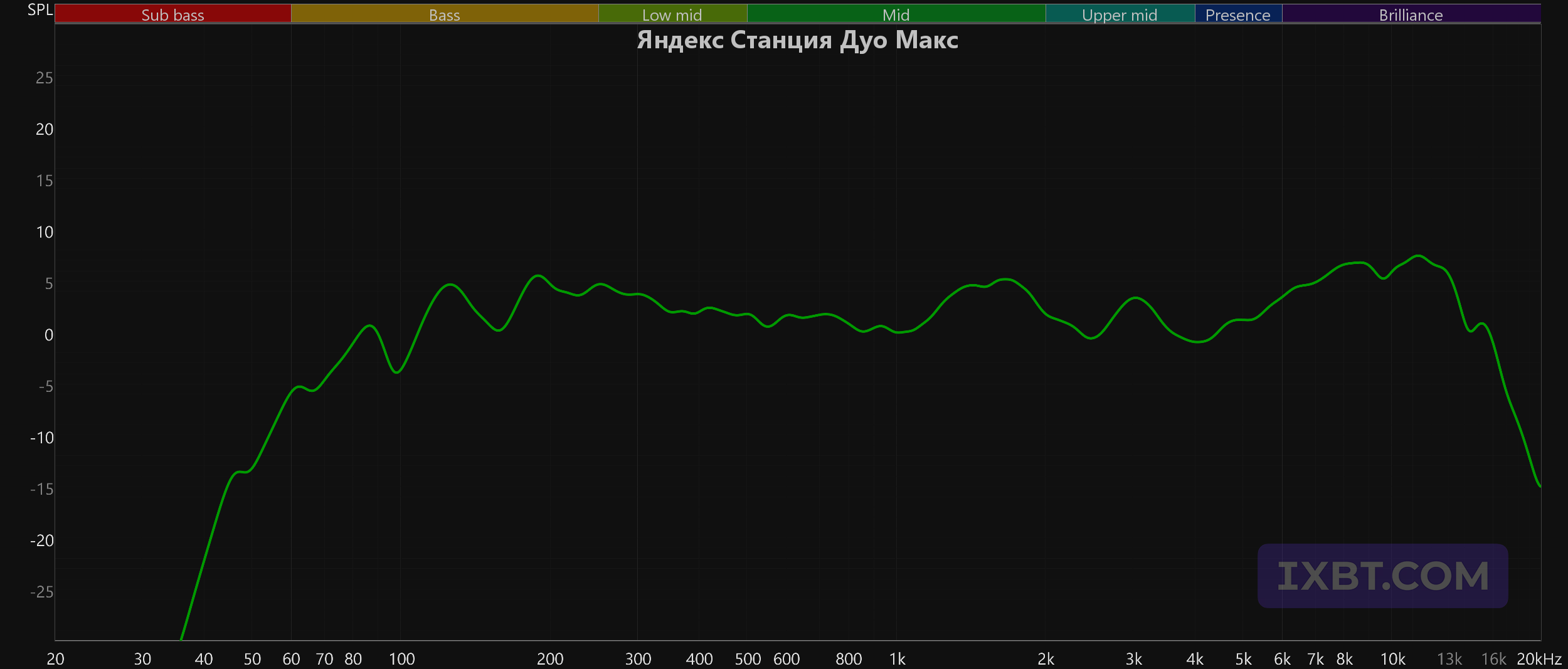Click the 60 Hz frequency tick label
This screenshot has height=669, width=1568.
pyautogui.click(x=291, y=659)
